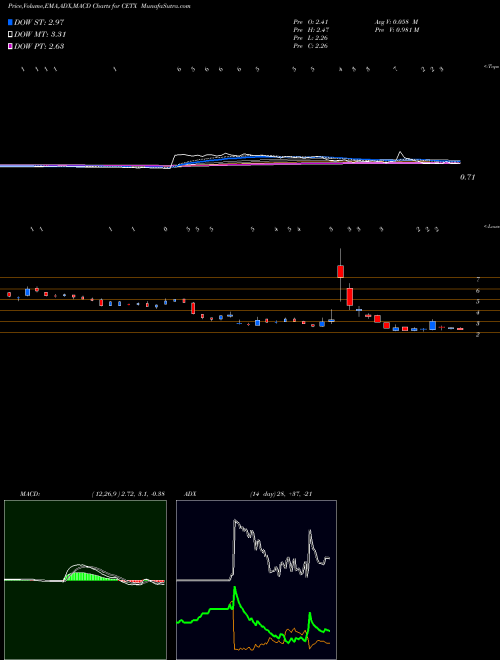Click the 'Avg V: 0.058 M' volume text

(x=396, y=22)
